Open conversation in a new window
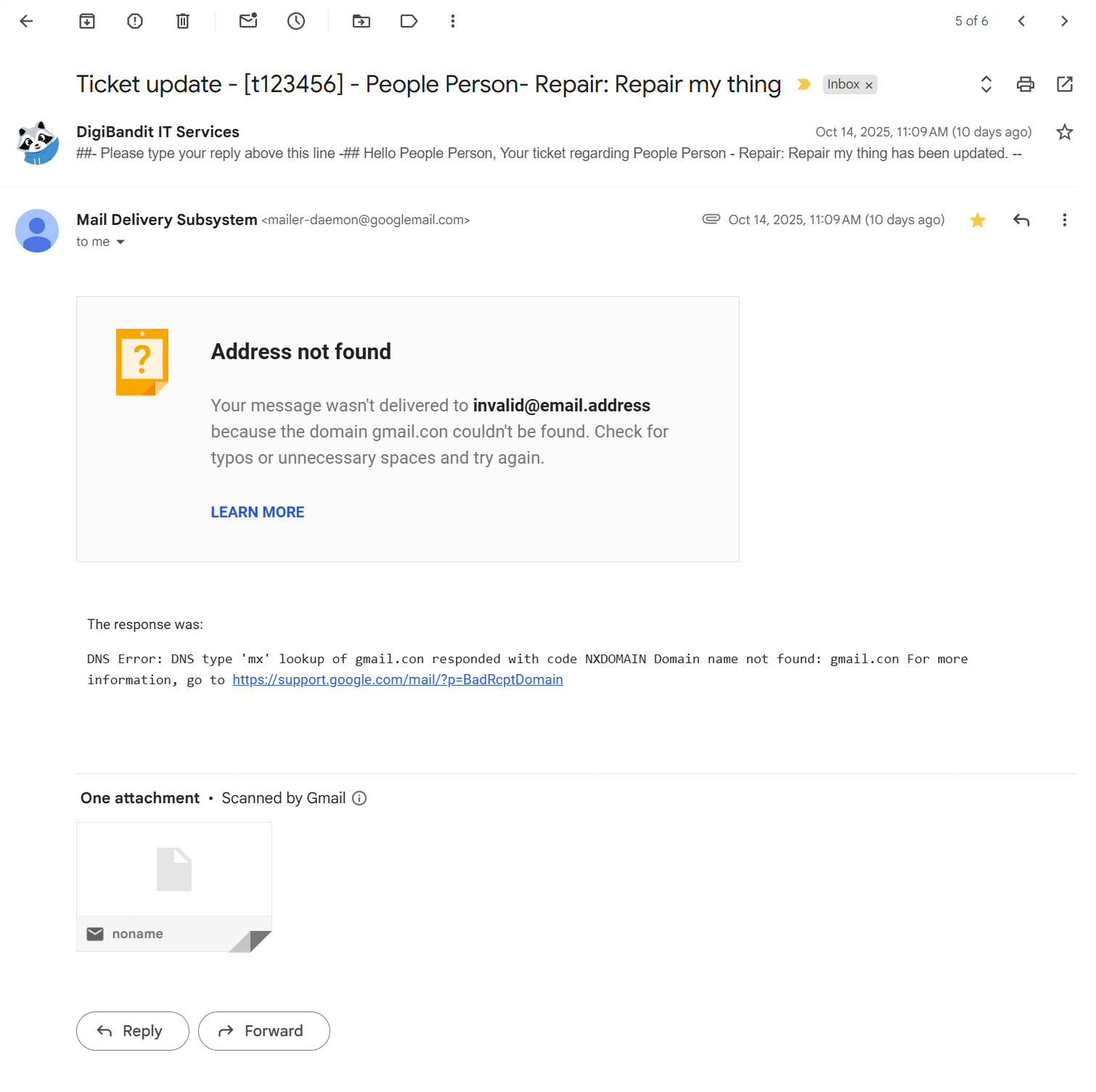Viewport: 1096px width, 1092px height. [1065, 84]
